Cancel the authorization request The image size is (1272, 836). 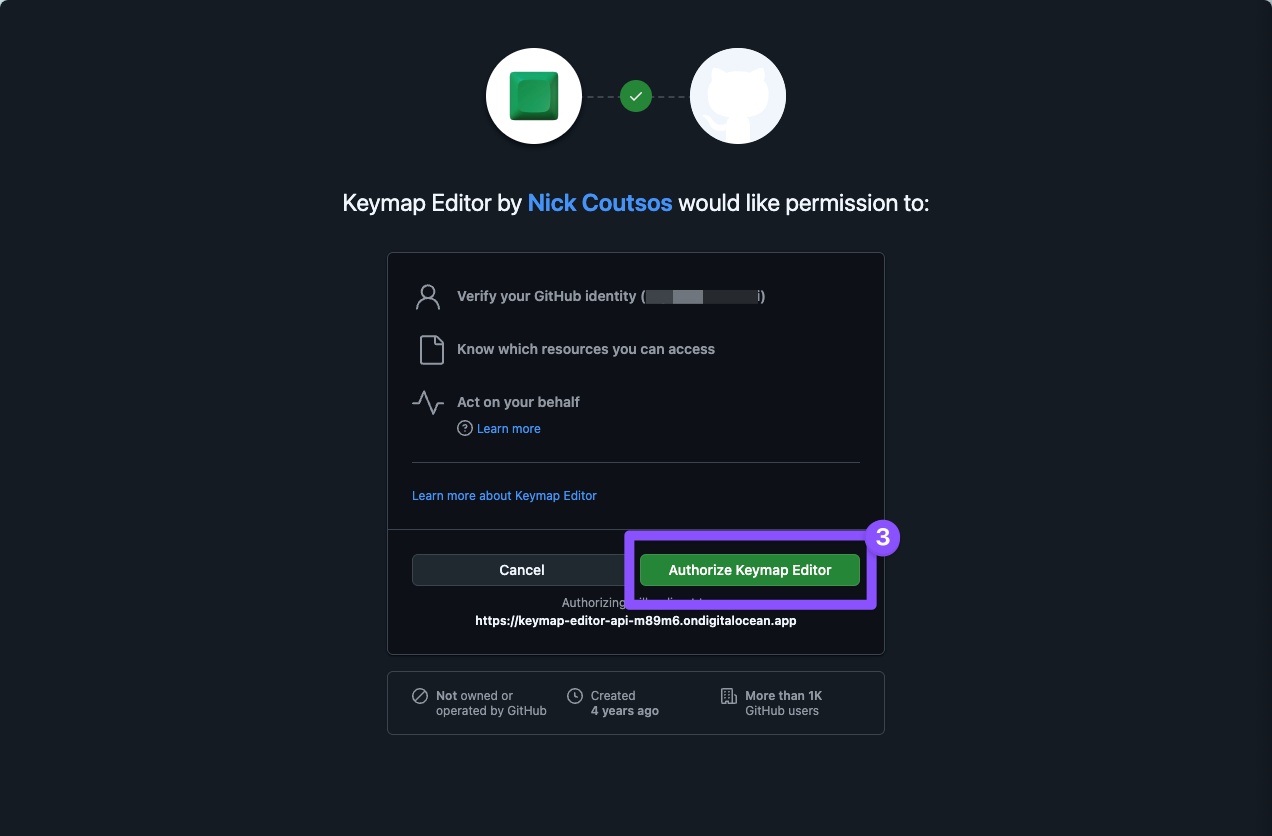pos(522,570)
